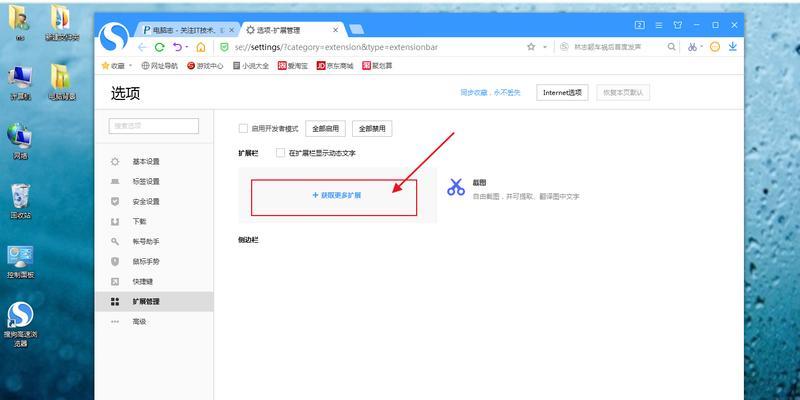Viewport: 800px width, 400px height.
Task: Click the 新建文件夹 desktop folder icon
Action: (x=61, y=23)
